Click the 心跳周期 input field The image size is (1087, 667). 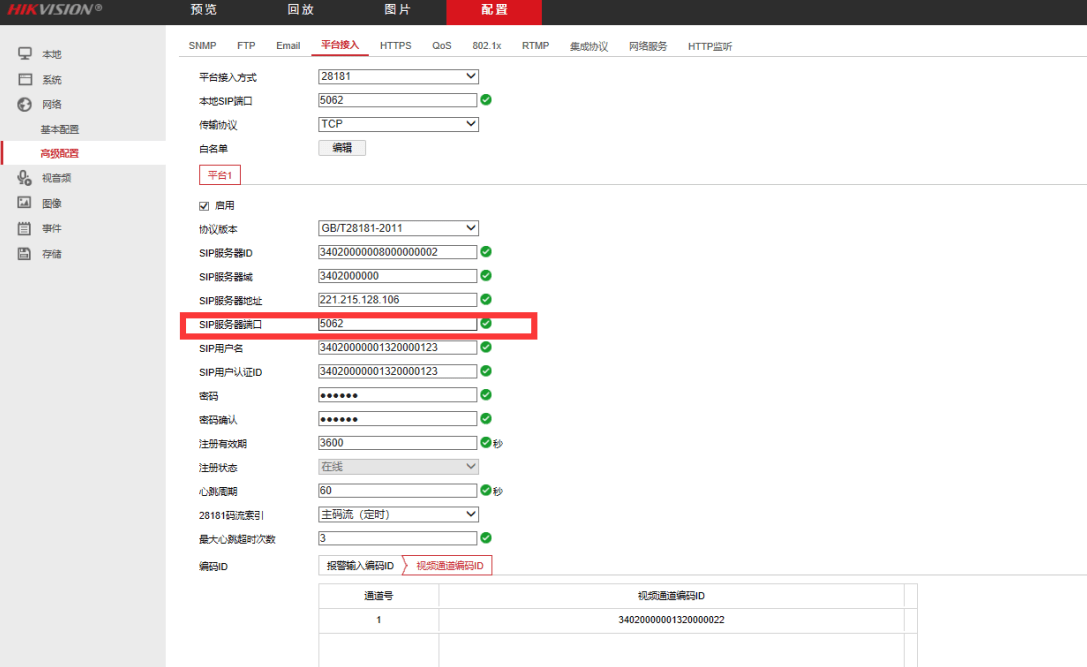[397, 491]
